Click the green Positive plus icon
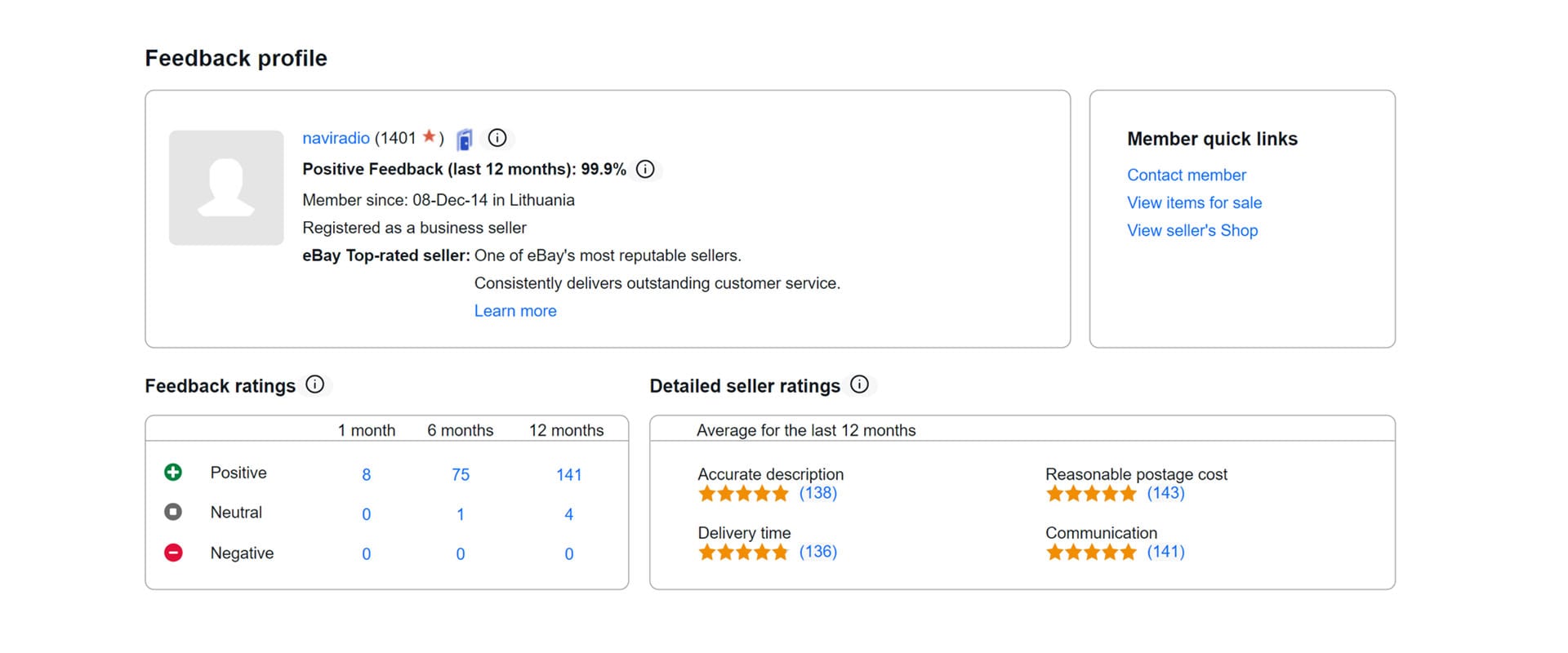 click(173, 472)
